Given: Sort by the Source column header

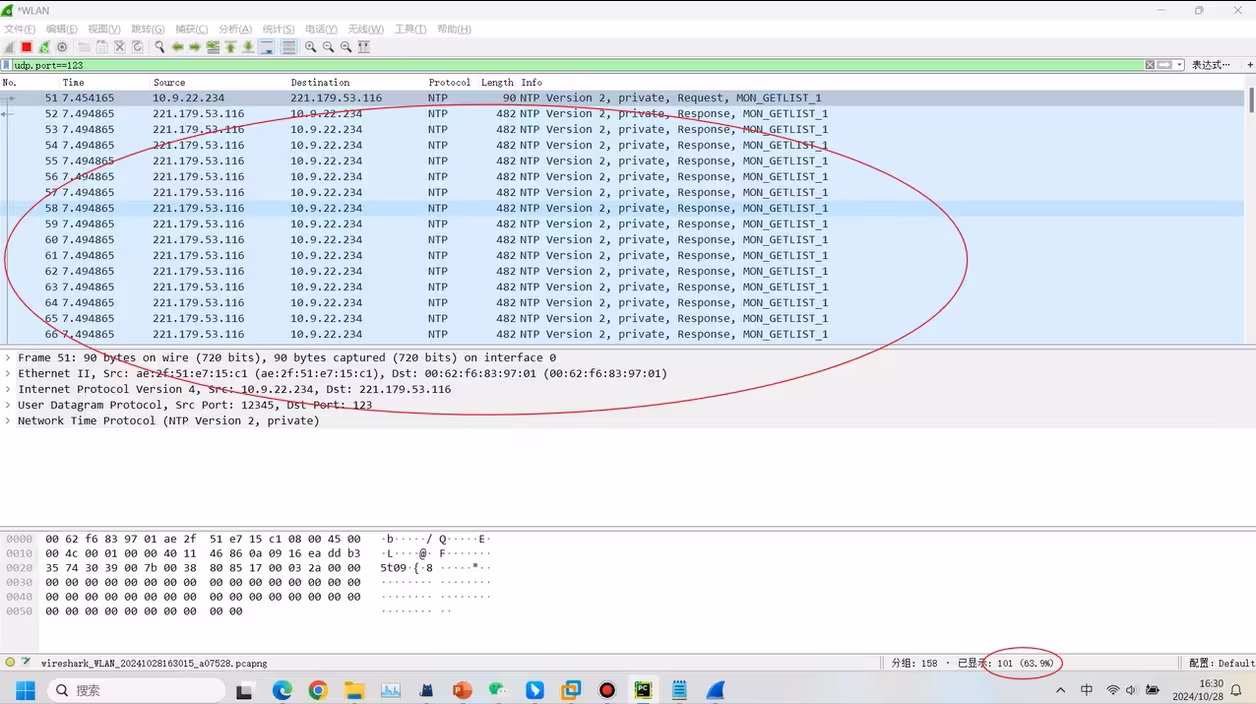Looking at the screenshot, I should click(x=219, y=82).
